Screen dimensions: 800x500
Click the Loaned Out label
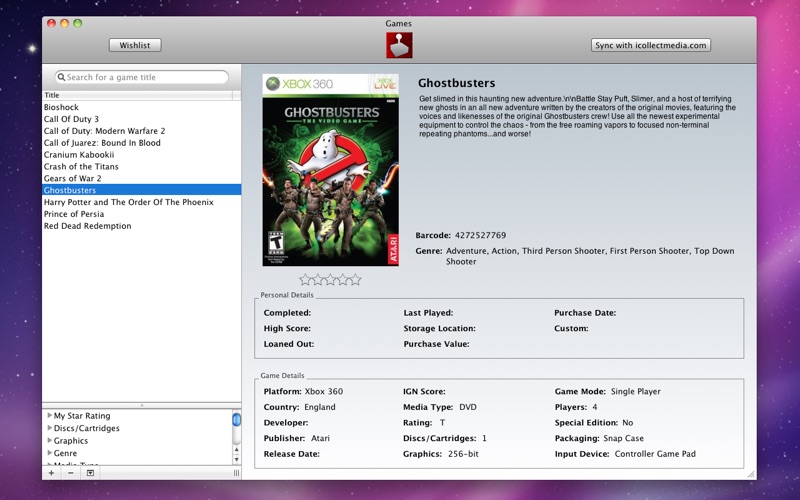[289, 344]
